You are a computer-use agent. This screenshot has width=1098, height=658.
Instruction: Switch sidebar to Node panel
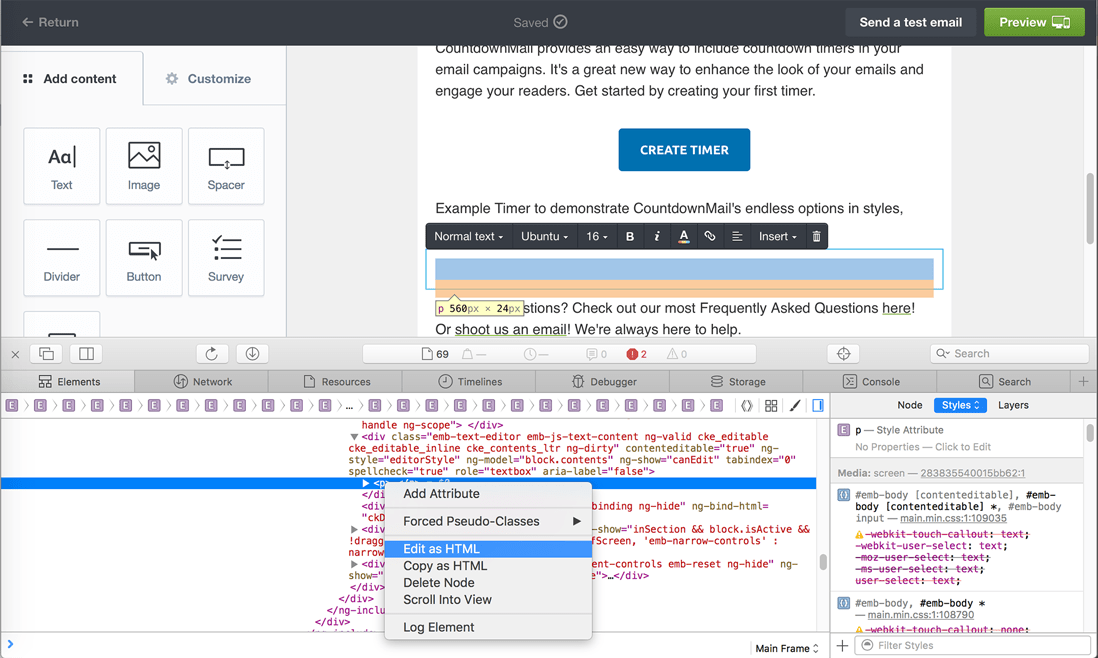coord(910,405)
